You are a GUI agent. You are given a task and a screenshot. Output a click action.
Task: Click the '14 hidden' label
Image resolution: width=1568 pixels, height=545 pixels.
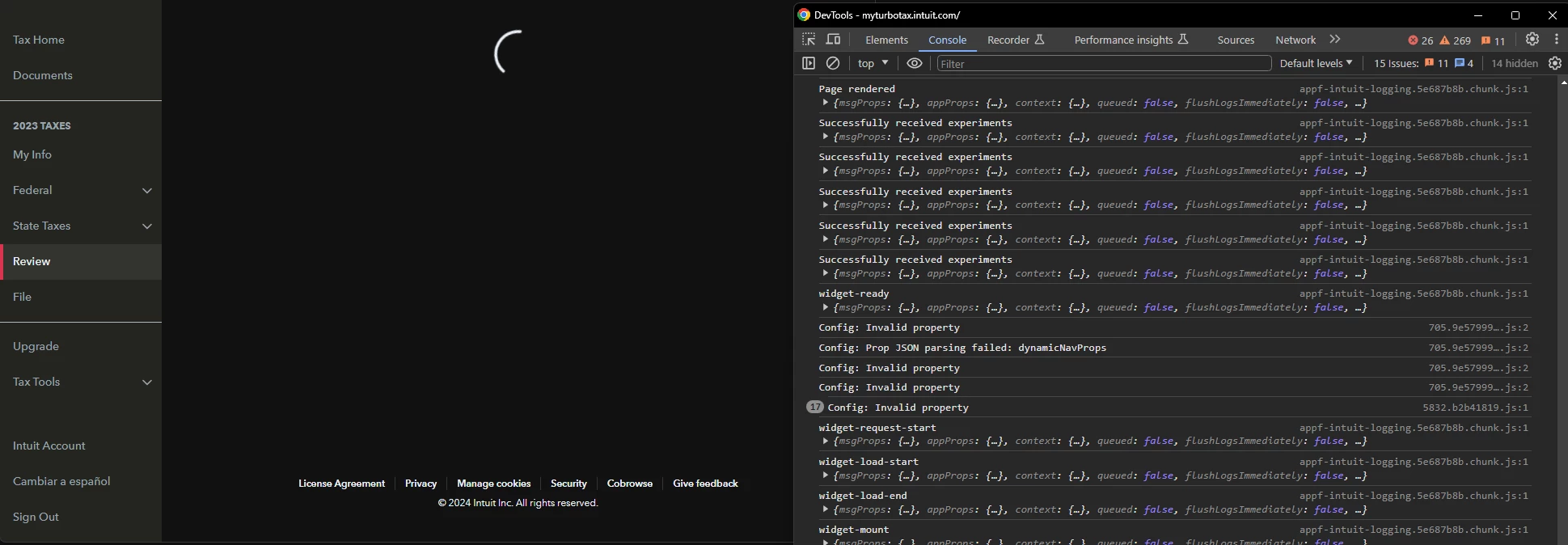tap(1514, 63)
